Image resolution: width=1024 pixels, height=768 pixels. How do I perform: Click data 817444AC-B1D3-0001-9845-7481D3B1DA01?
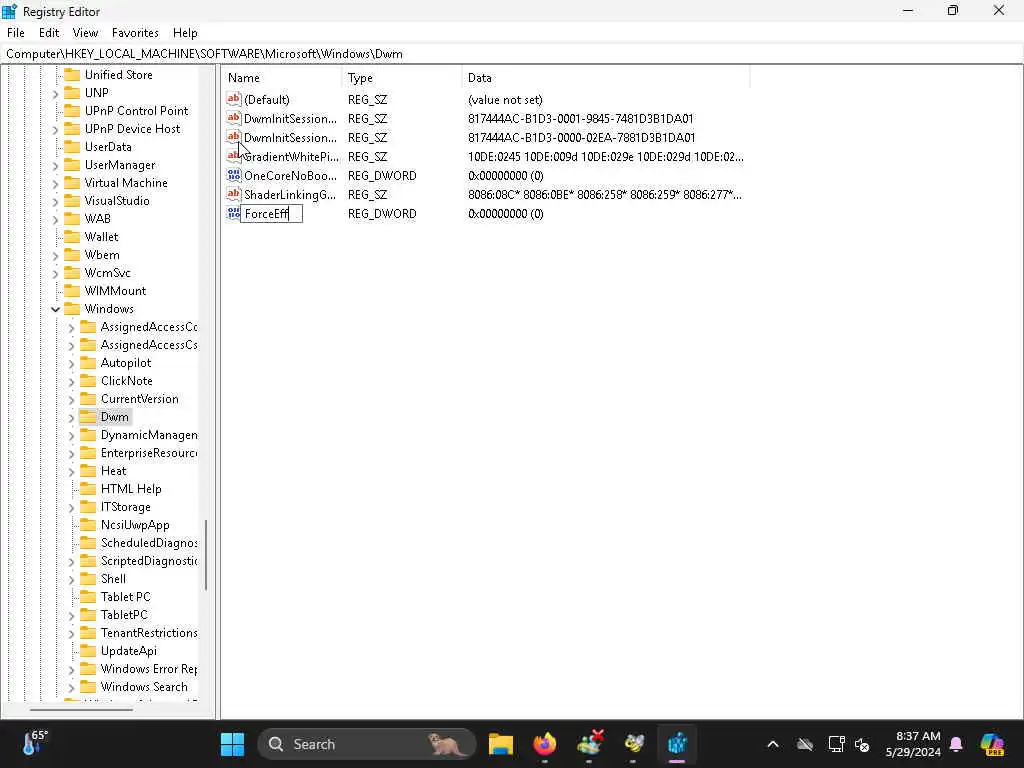(581, 119)
